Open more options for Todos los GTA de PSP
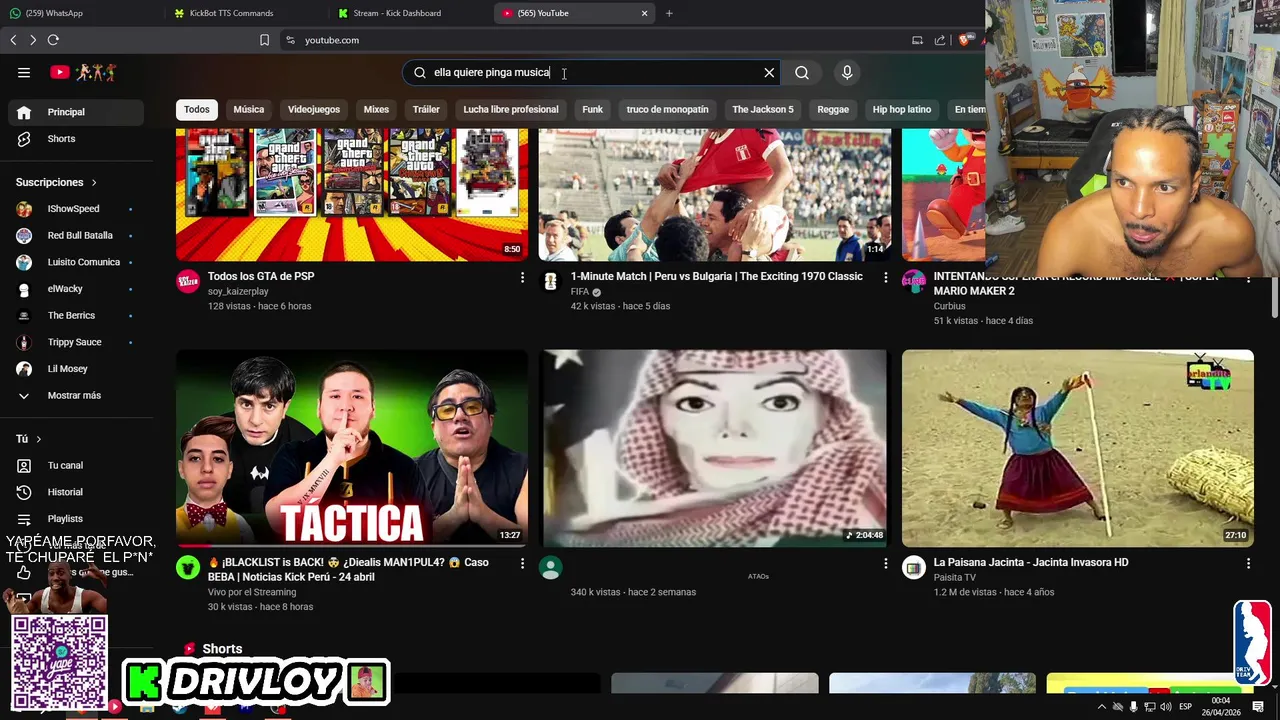 (522, 277)
